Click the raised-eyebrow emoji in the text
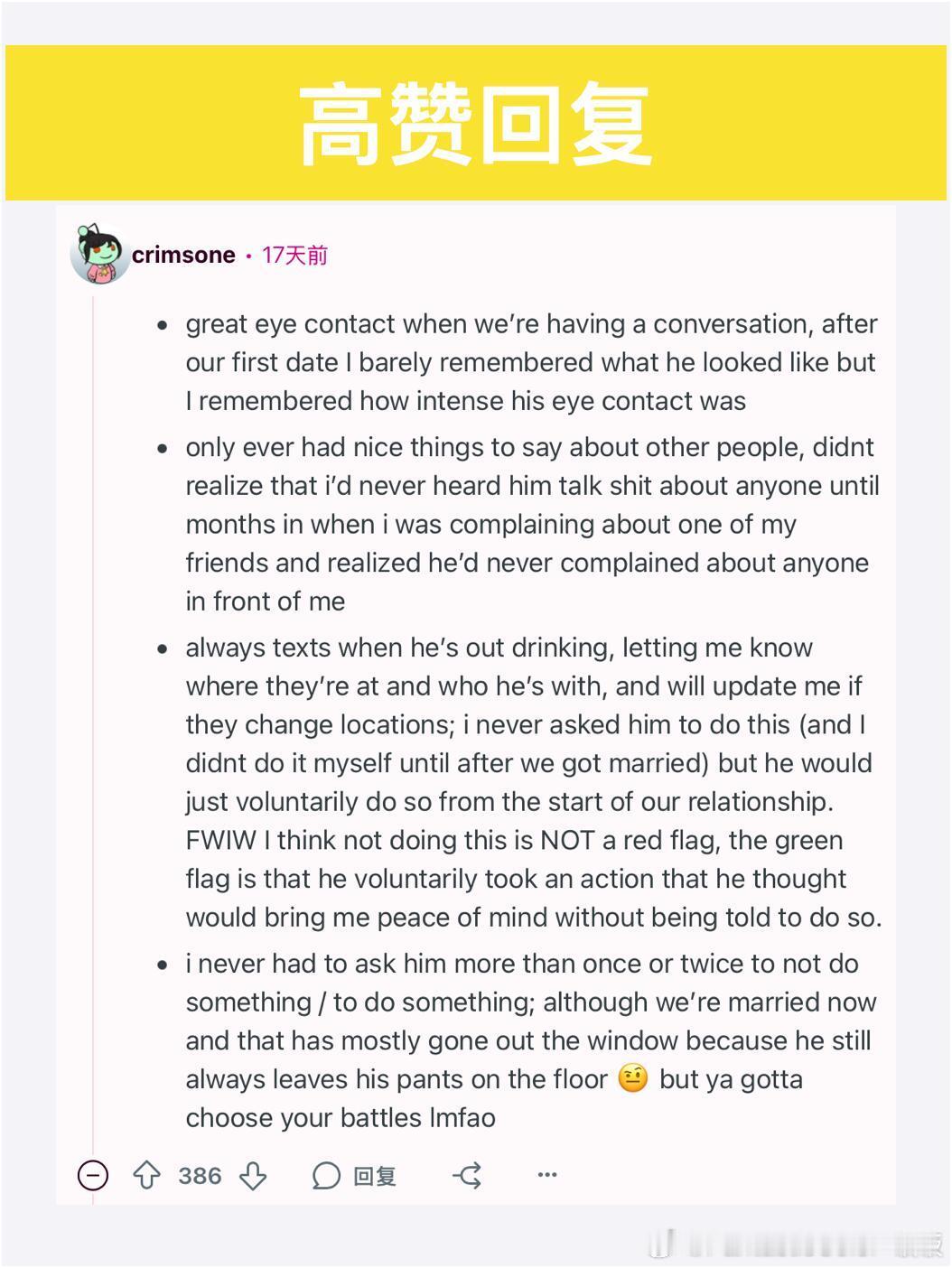The width and height of the screenshot is (952, 1268). click(x=633, y=1078)
